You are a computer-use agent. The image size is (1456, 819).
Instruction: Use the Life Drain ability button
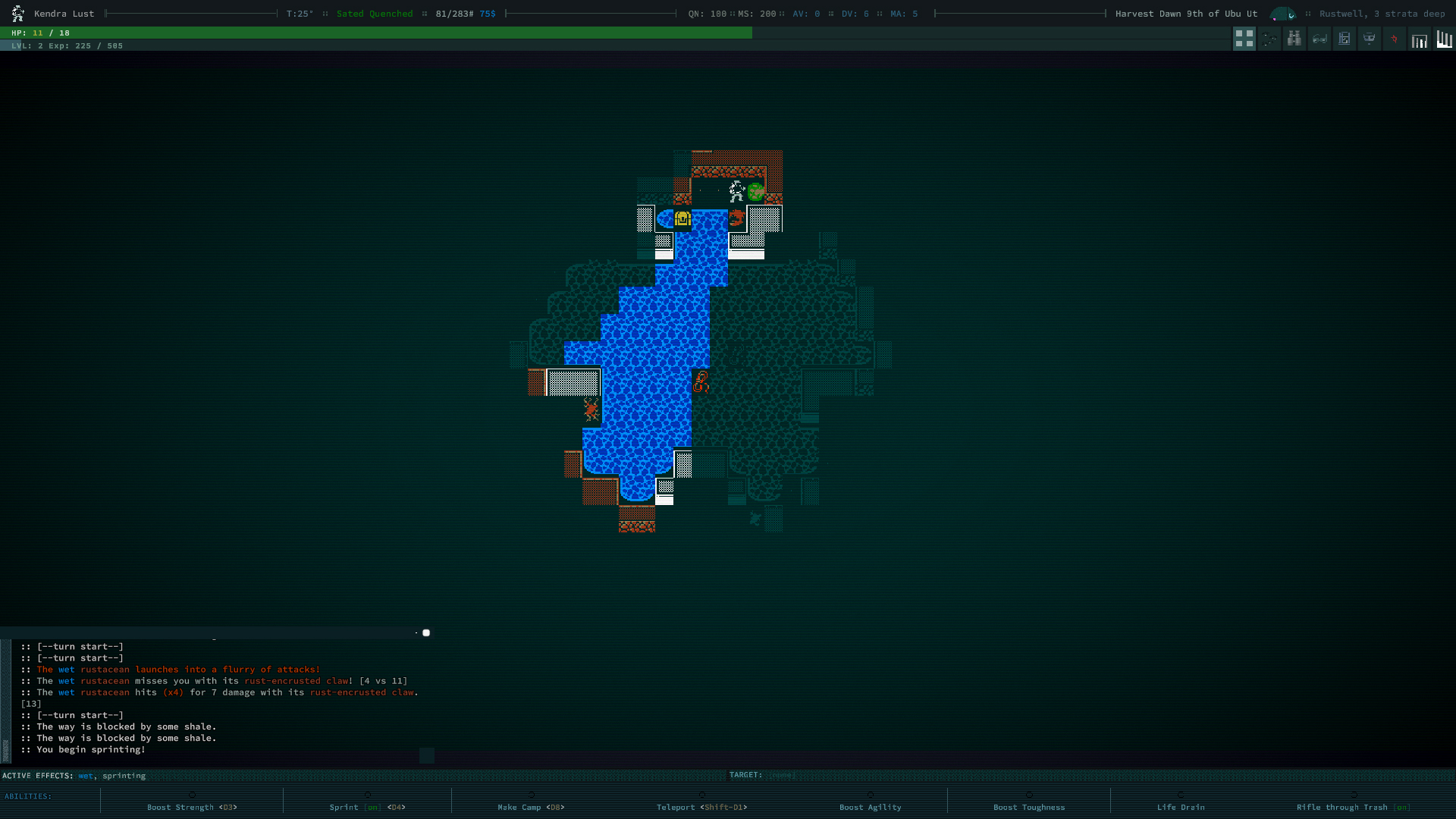coord(1180,807)
